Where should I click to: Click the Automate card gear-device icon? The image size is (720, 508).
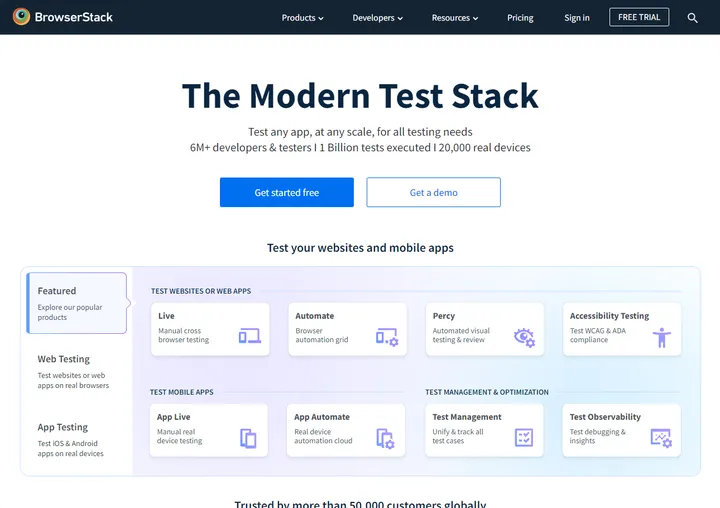tap(387, 337)
